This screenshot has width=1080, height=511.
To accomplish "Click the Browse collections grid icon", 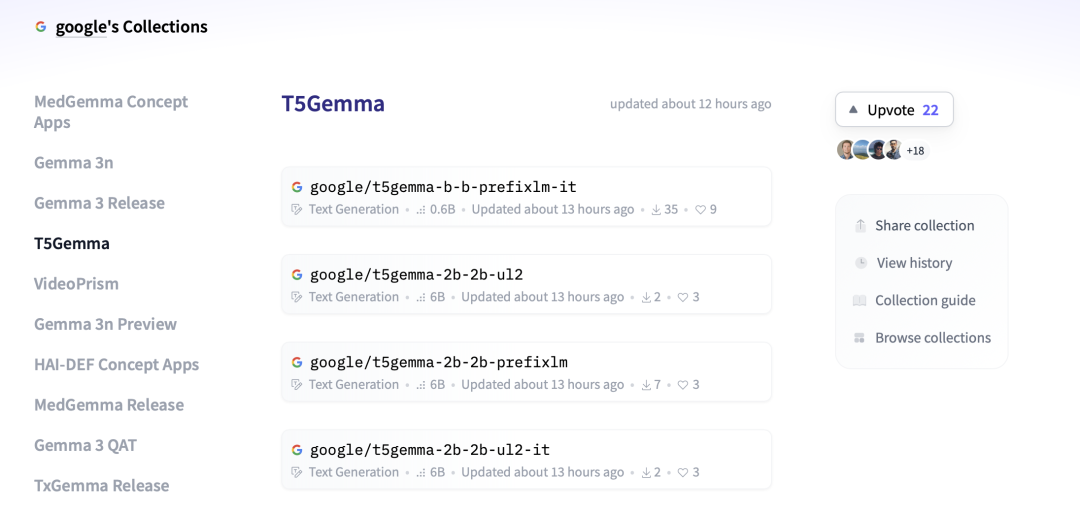I will pyautogui.click(x=859, y=338).
